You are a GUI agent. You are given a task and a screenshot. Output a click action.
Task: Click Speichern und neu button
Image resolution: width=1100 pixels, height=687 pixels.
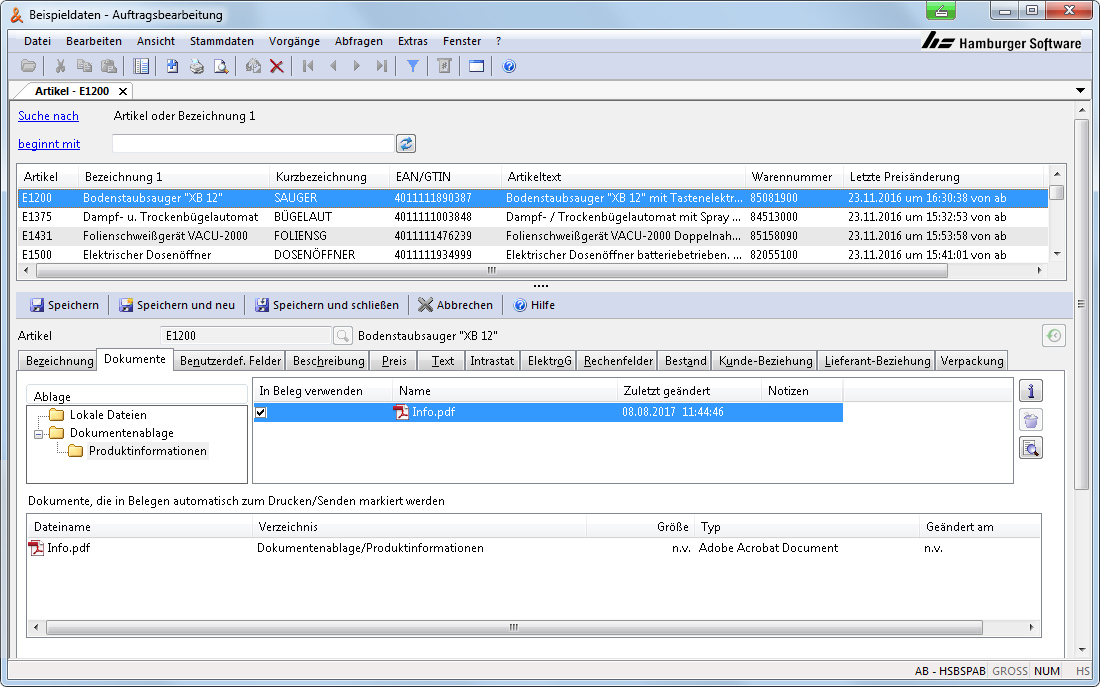tap(177, 305)
